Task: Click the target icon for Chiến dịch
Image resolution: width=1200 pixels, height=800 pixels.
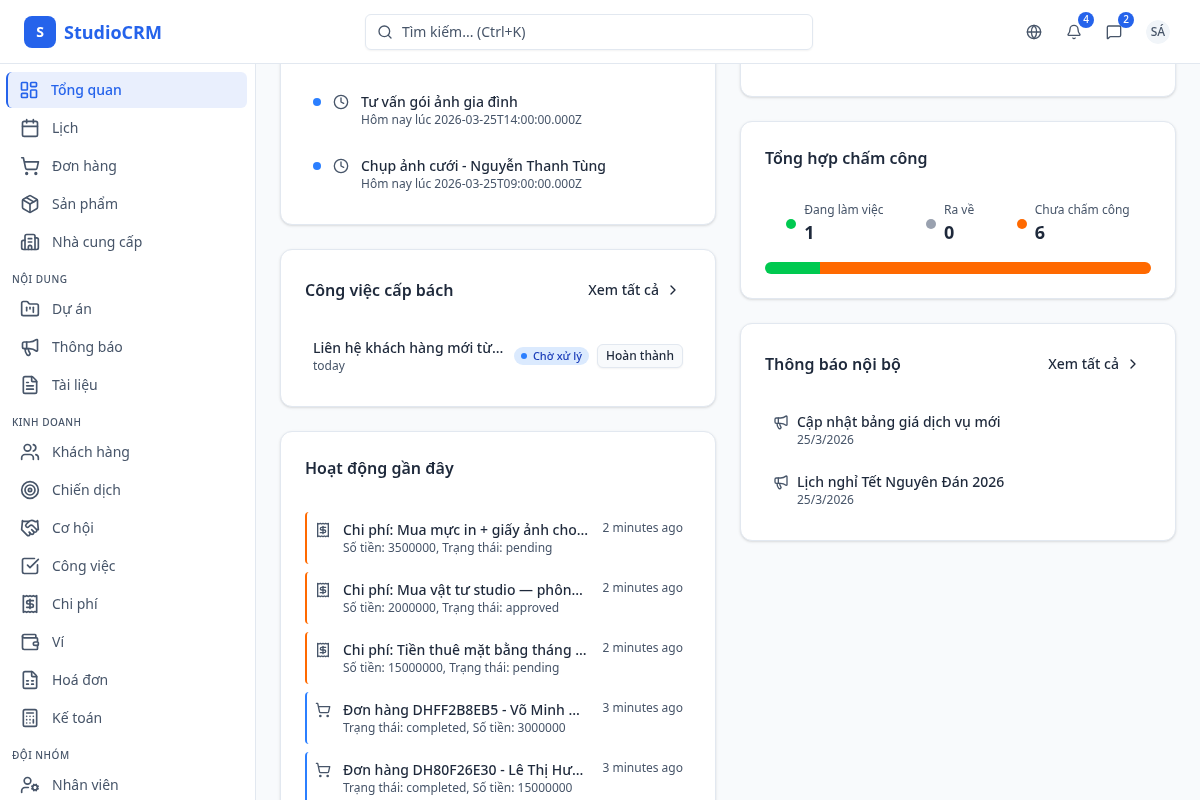Action: tap(30, 490)
